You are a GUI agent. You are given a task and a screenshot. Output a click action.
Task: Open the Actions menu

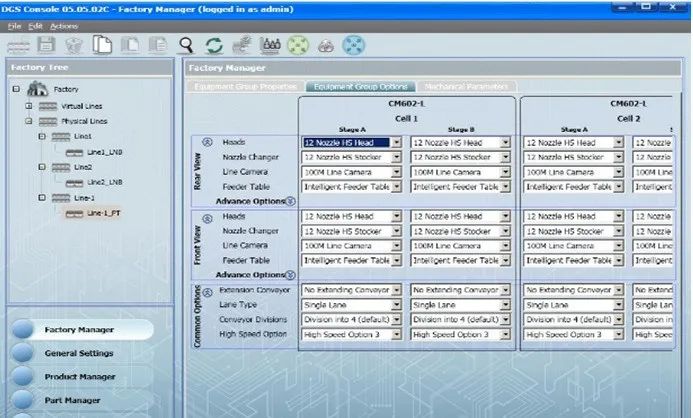point(63,25)
